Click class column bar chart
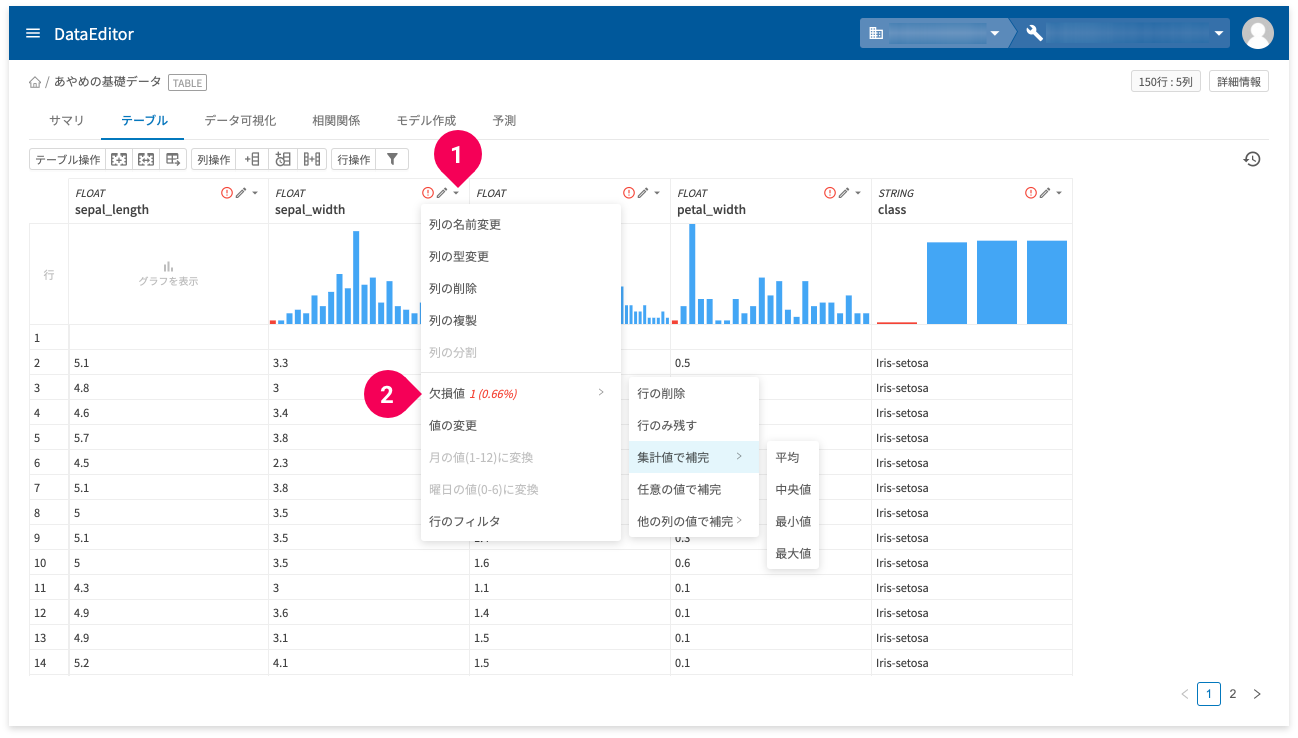Viewport: 1298px width, 738px height. pos(972,274)
